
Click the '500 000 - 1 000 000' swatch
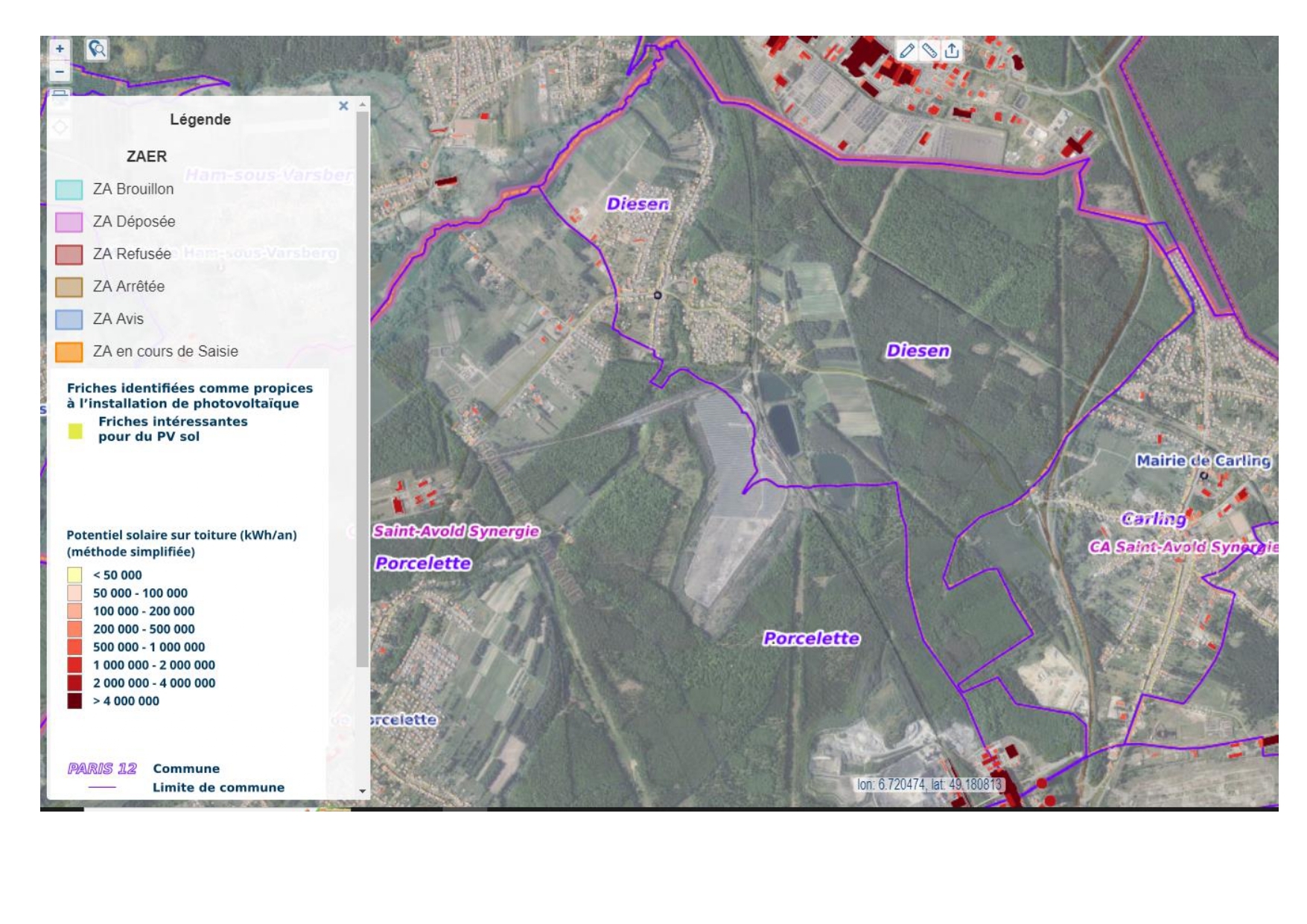click(x=74, y=647)
